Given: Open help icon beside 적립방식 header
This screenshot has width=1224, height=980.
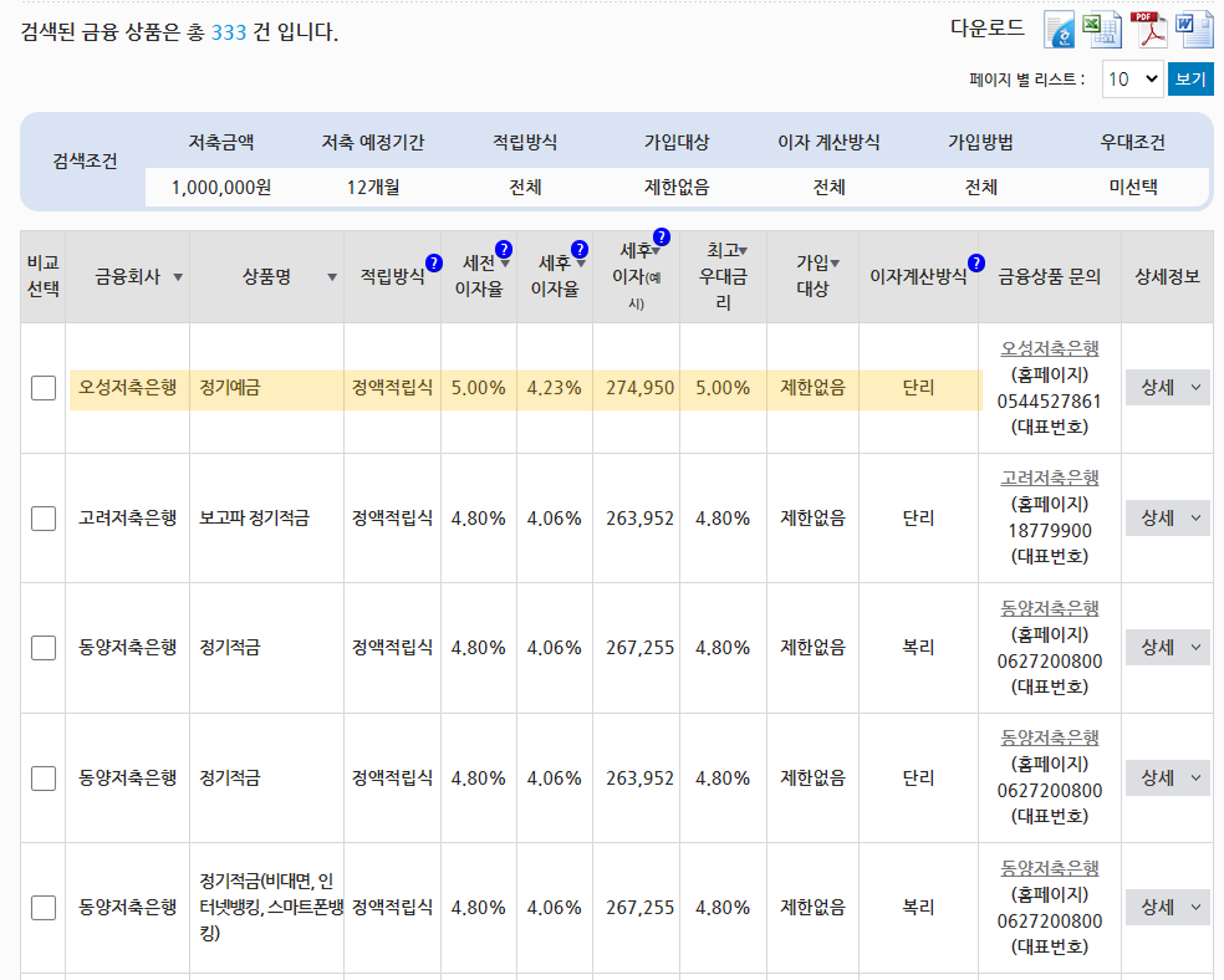Looking at the screenshot, I should pos(434,263).
